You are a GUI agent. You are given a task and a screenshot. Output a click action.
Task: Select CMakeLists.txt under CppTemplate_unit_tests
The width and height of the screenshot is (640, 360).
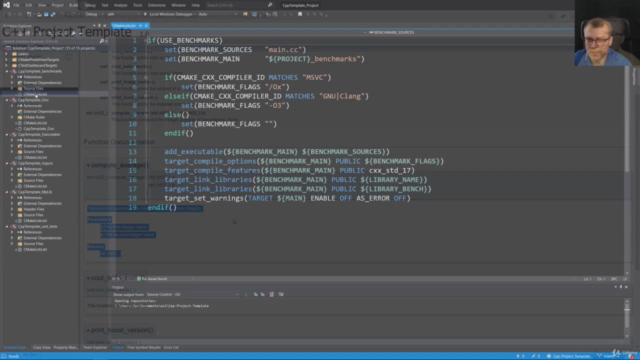point(35,249)
